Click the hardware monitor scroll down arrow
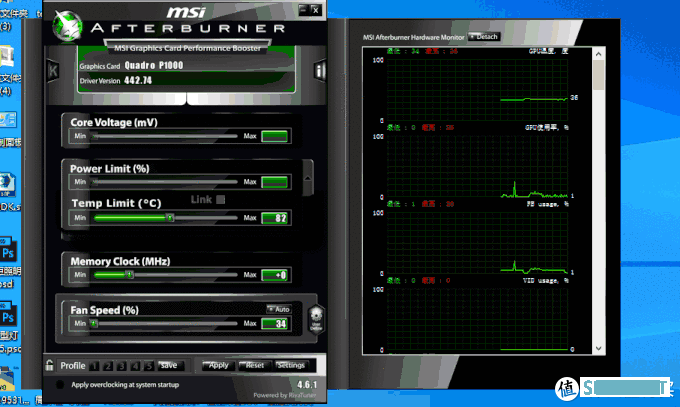The image size is (680, 407). pyautogui.click(x=598, y=348)
